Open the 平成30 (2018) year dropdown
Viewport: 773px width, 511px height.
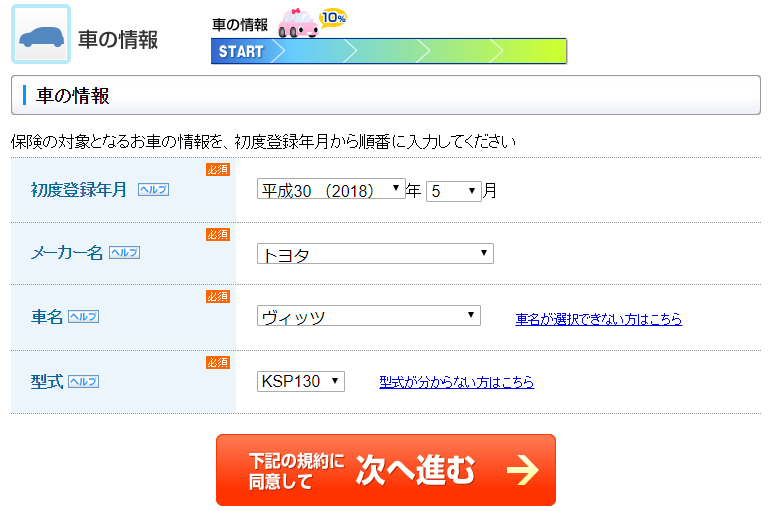tap(331, 189)
